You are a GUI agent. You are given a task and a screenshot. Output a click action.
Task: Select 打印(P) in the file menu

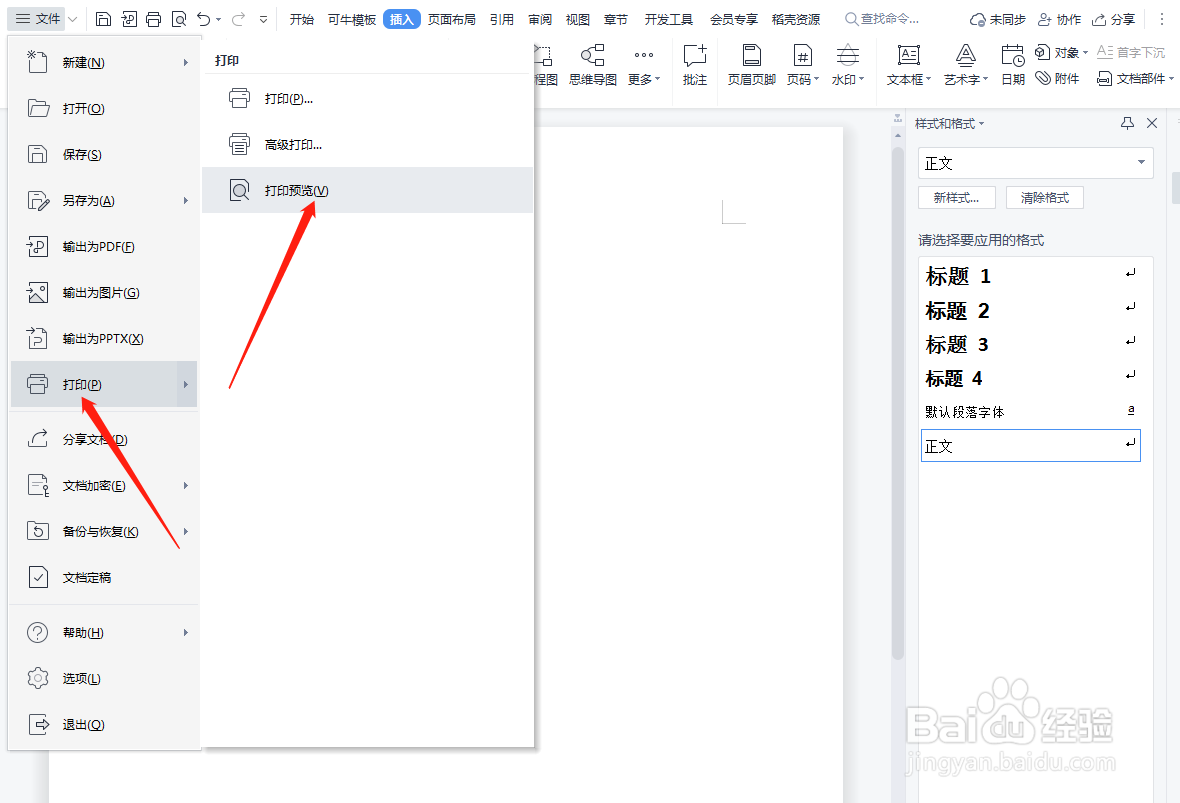click(x=104, y=384)
